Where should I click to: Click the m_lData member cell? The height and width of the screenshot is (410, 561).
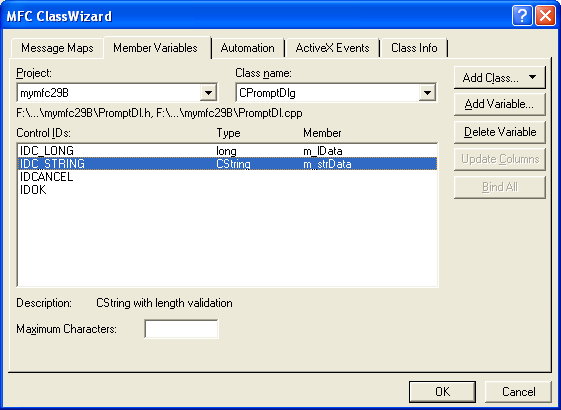pyautogui.click(x=323, y=151)
